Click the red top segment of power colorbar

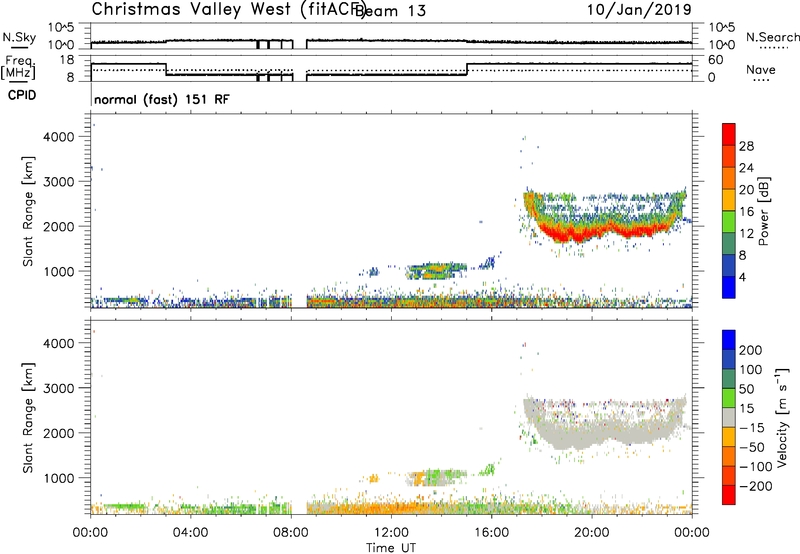pyautogui.click(x=729, y=134)
